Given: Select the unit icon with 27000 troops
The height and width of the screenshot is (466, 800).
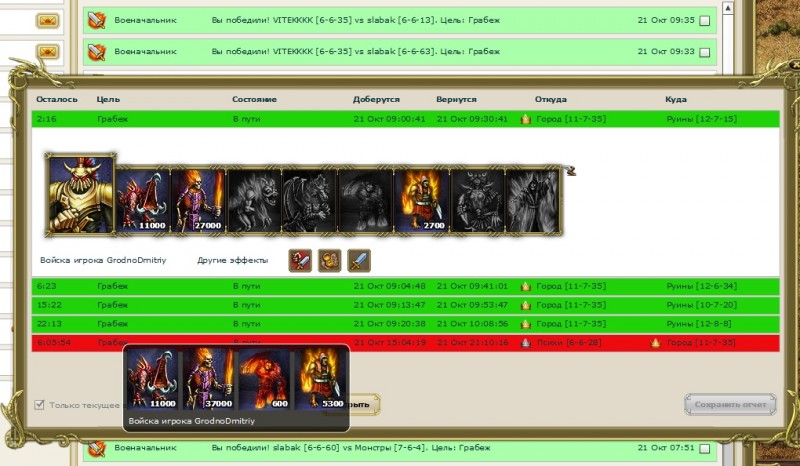Looking at the screenshot, I should pyautogui.click(x=199, y=201).
